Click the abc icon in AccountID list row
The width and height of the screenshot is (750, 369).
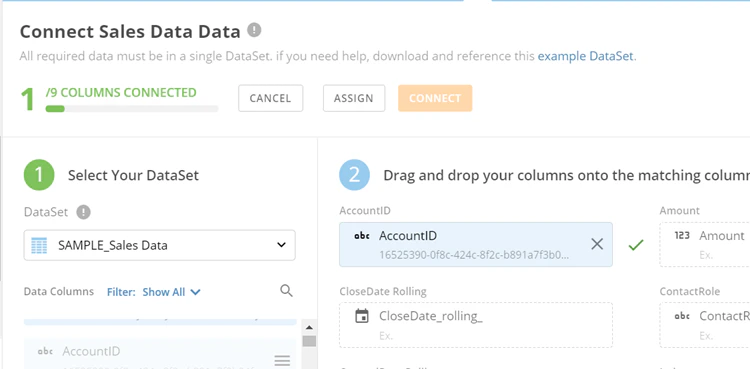(x=45, y=351)
